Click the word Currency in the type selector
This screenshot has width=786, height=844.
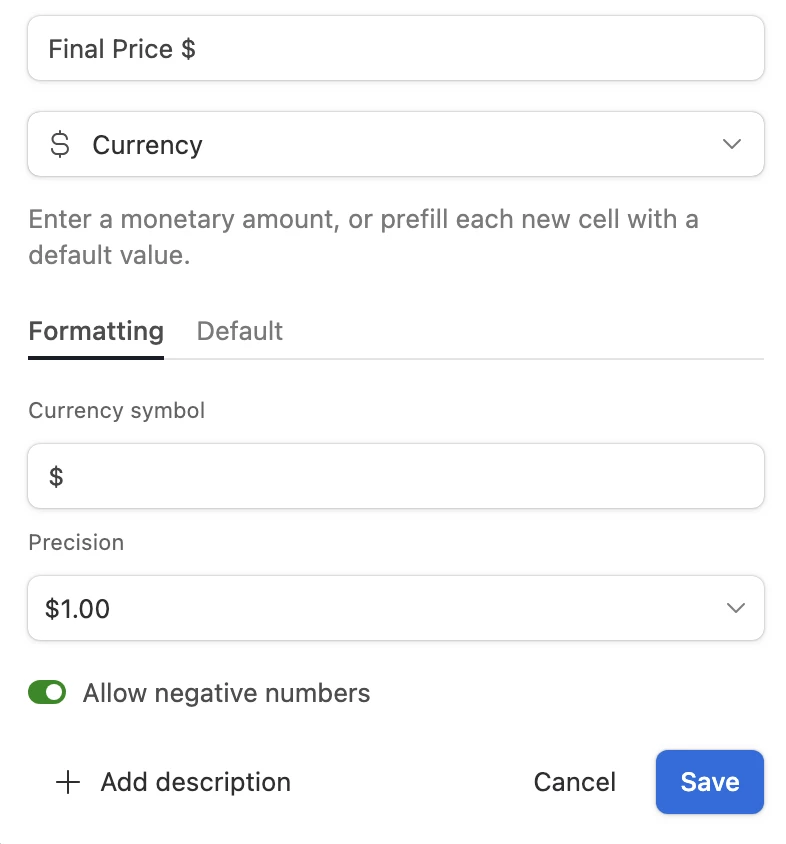tap(147, 145)
